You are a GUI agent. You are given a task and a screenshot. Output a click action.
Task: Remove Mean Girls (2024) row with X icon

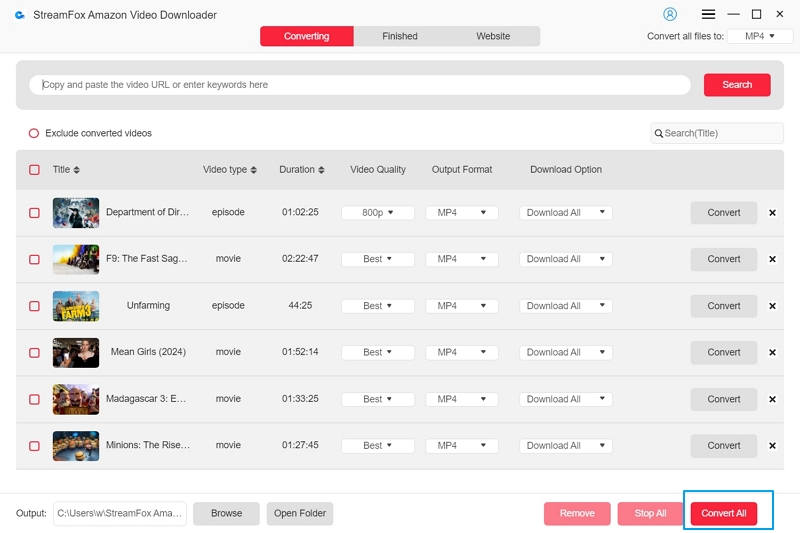(772, 352)
